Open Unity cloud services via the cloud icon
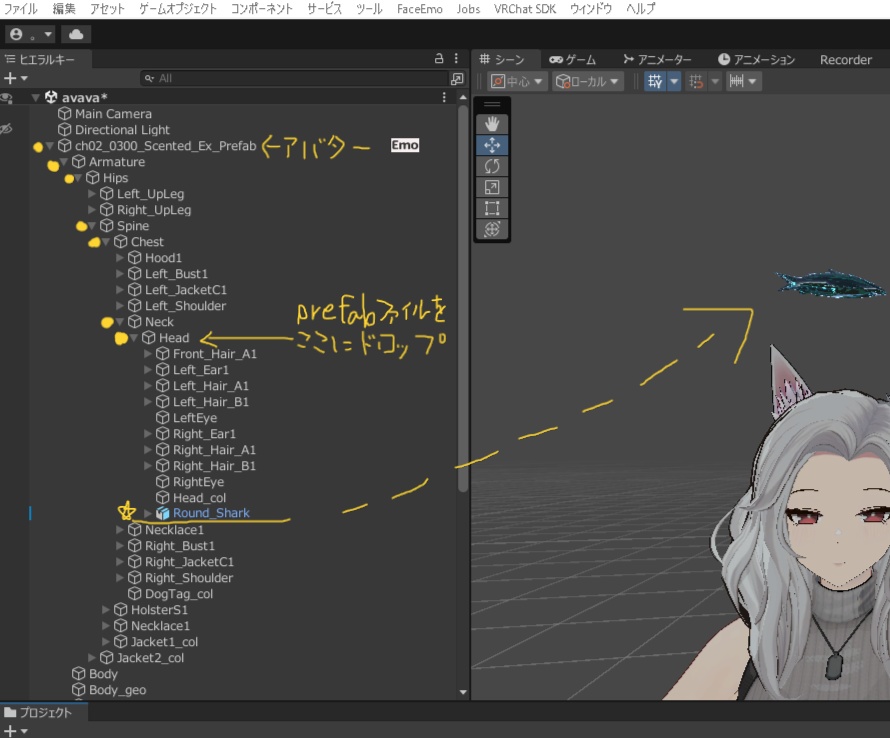 click(x=77, y=33)
